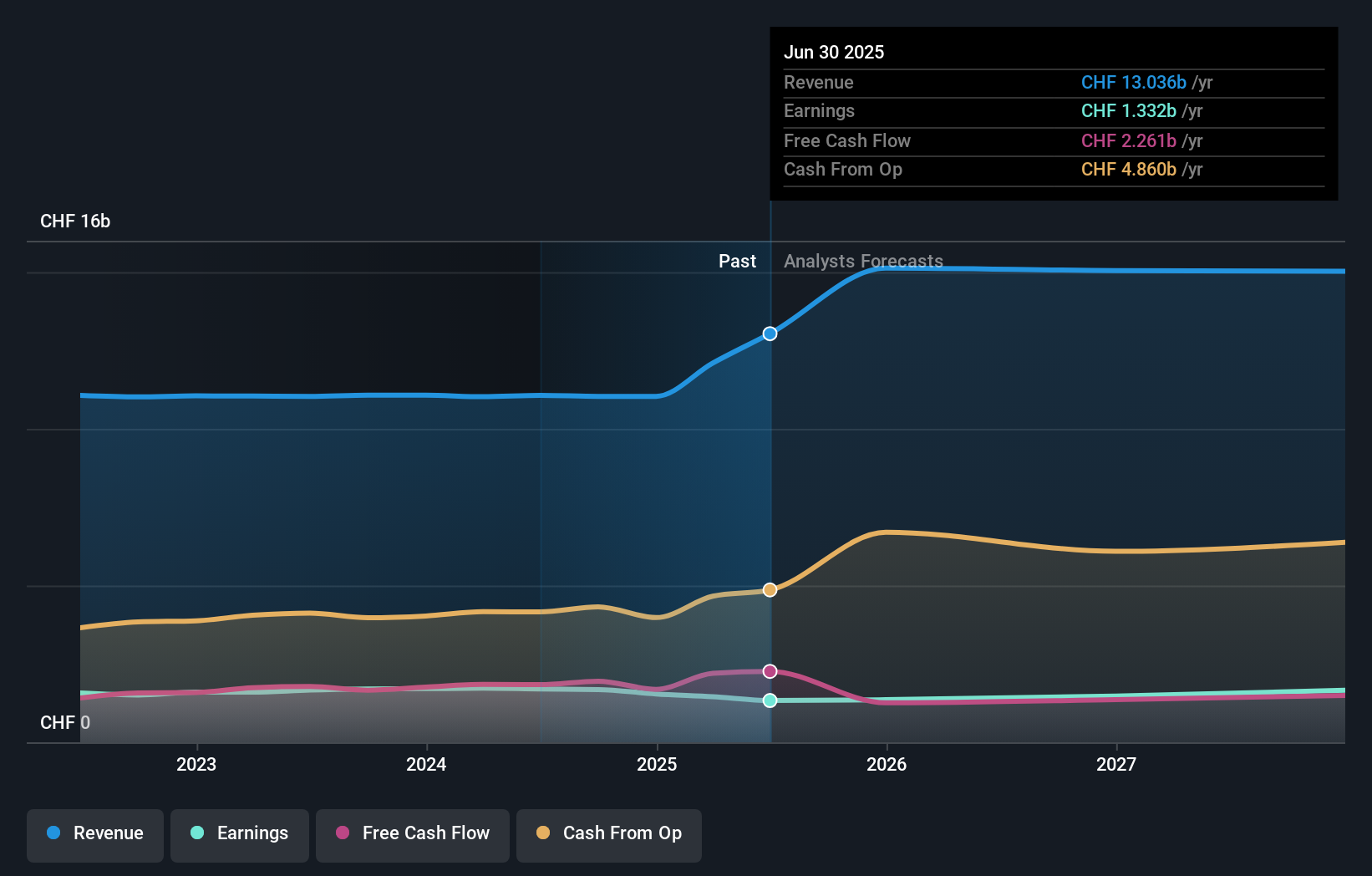Click the 2026 label on the timeline axis

[x=887, y=764]
